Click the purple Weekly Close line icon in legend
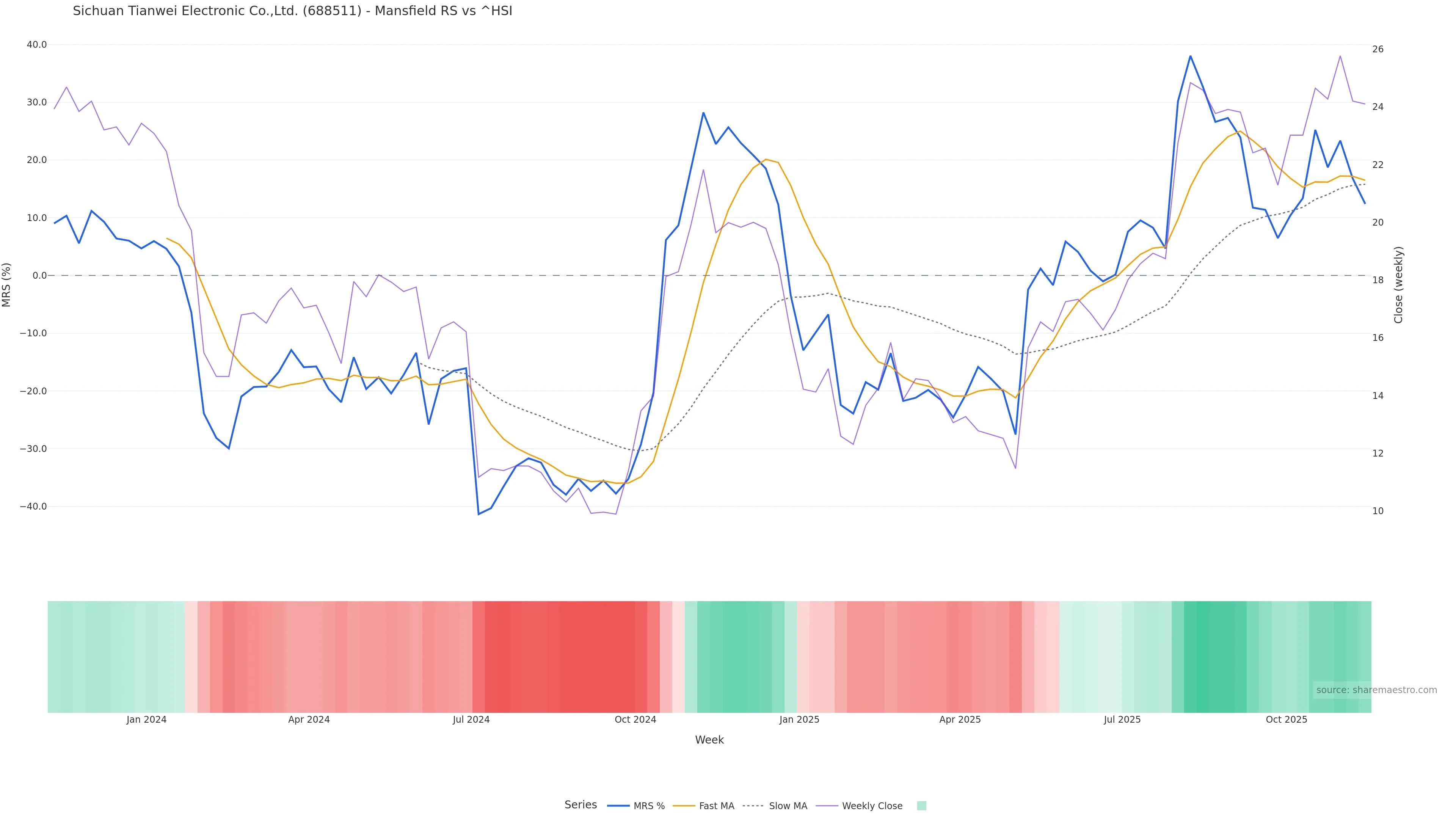The height and width of the screenshot is (819, 1456). 827,806
